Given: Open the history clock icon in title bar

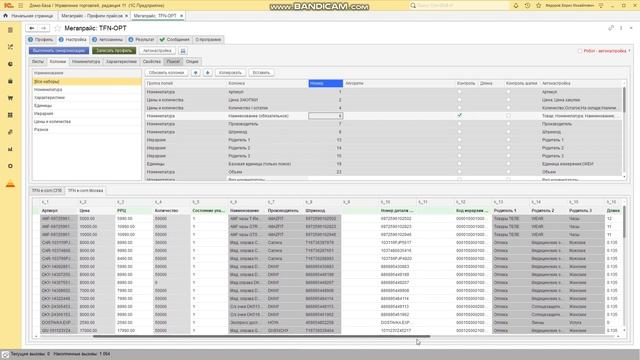Looking at the screenshot, I should click(x=527, y=6).
